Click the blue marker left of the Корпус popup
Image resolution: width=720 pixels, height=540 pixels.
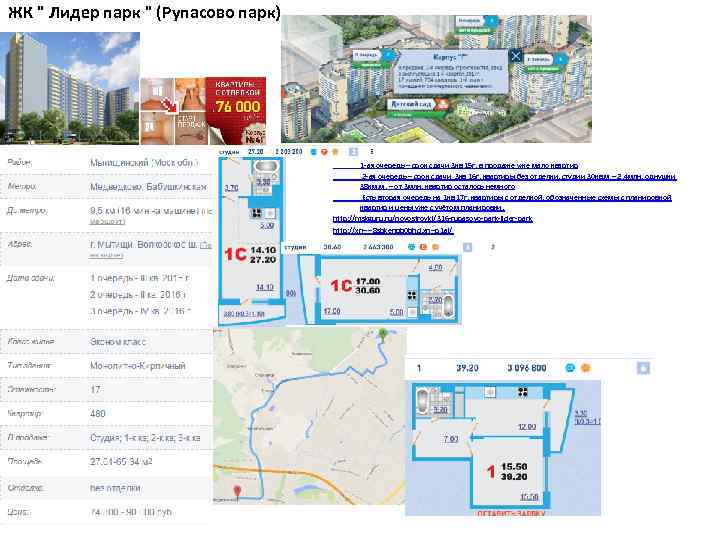388,55
